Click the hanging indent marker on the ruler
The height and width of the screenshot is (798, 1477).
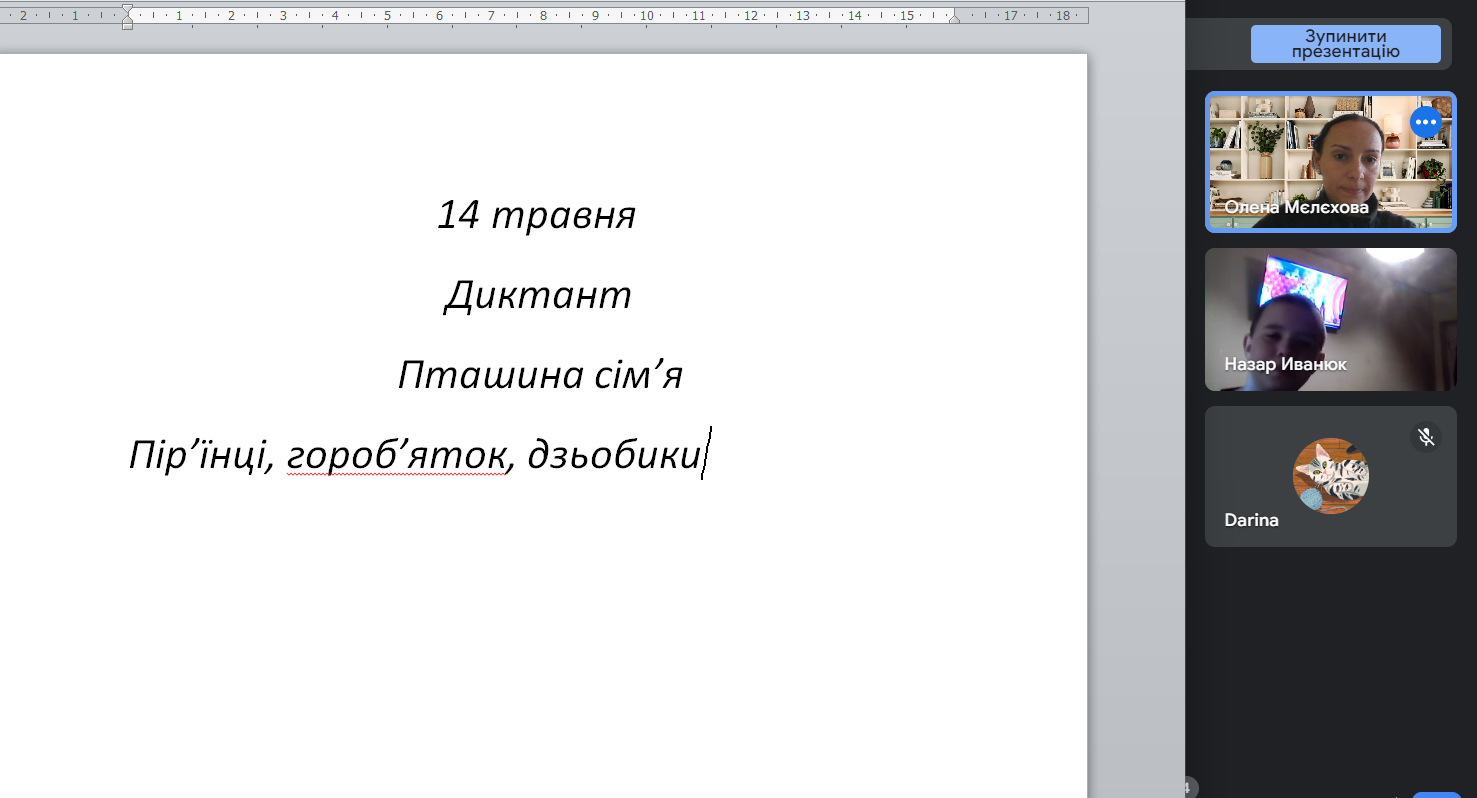click(x=127, y=18)
